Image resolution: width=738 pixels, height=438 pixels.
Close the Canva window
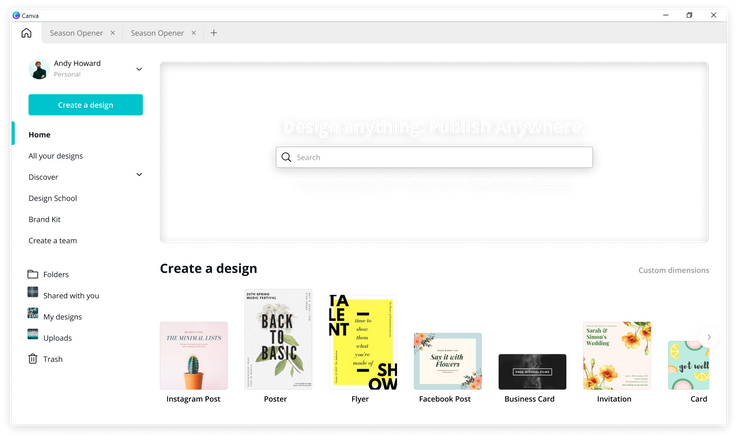pos(714,15)
